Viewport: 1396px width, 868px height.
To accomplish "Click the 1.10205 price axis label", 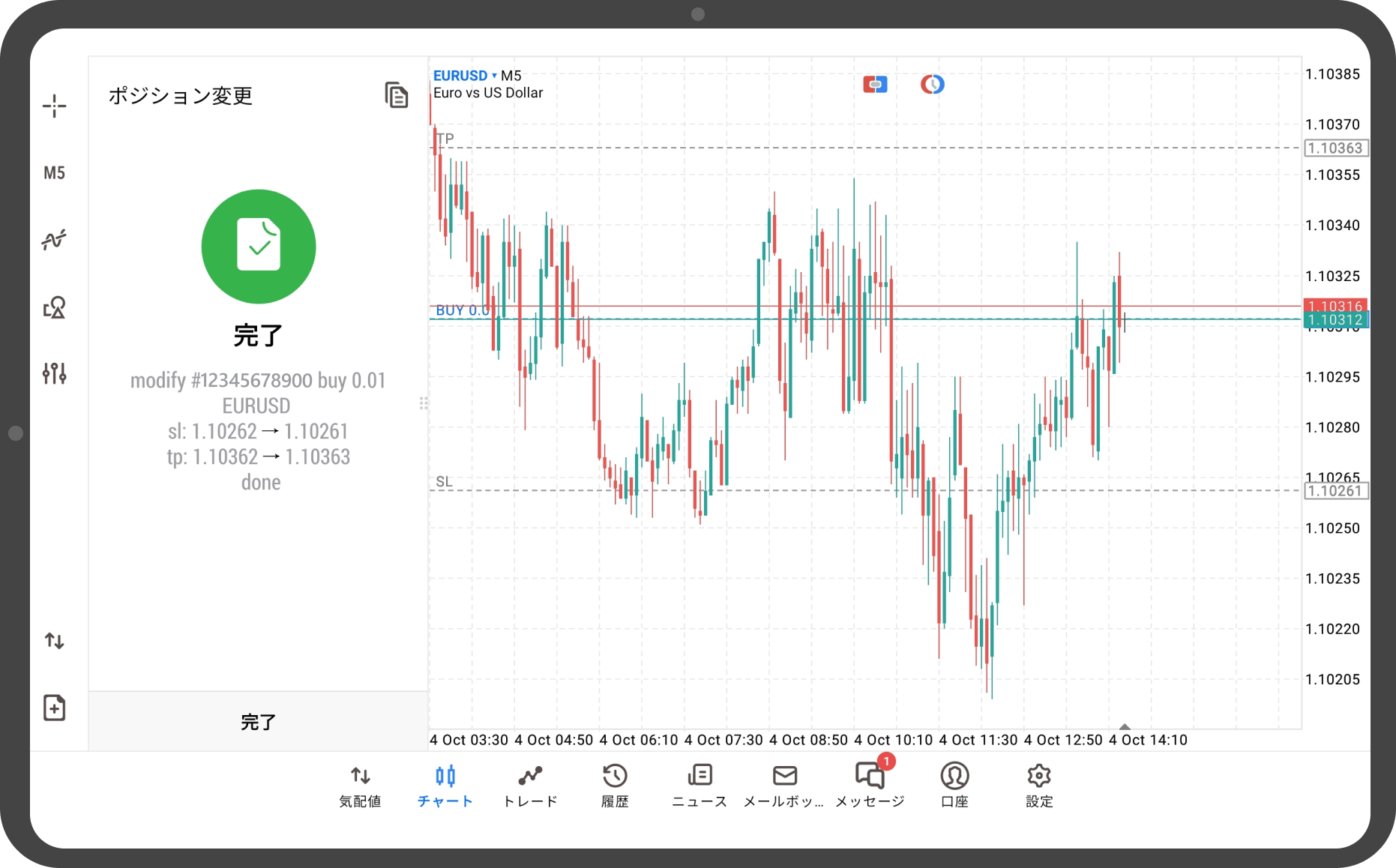I will point(1332,679).
